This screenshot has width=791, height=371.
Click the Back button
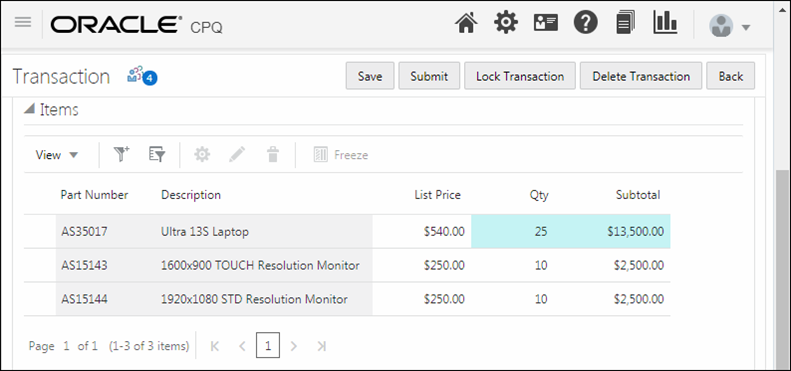730,76
